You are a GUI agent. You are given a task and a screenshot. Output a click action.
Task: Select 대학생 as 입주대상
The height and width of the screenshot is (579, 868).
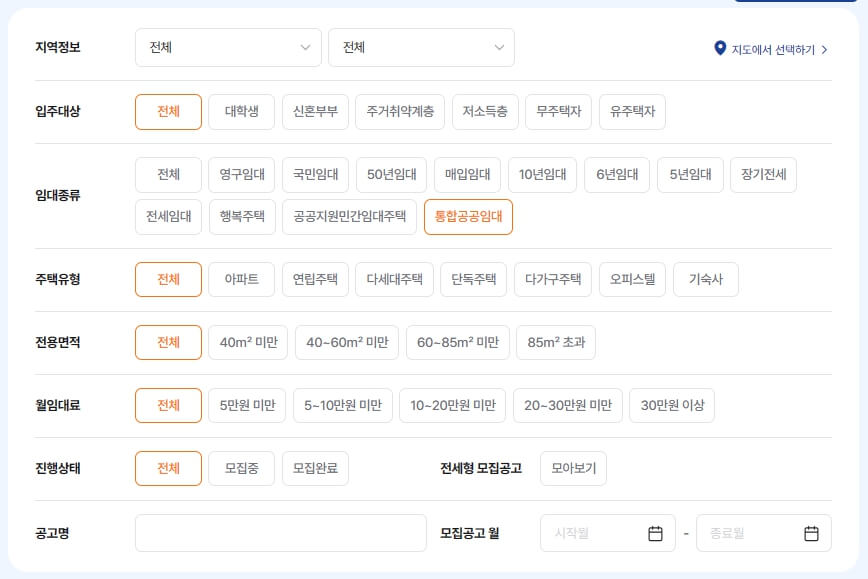[241, 112]
